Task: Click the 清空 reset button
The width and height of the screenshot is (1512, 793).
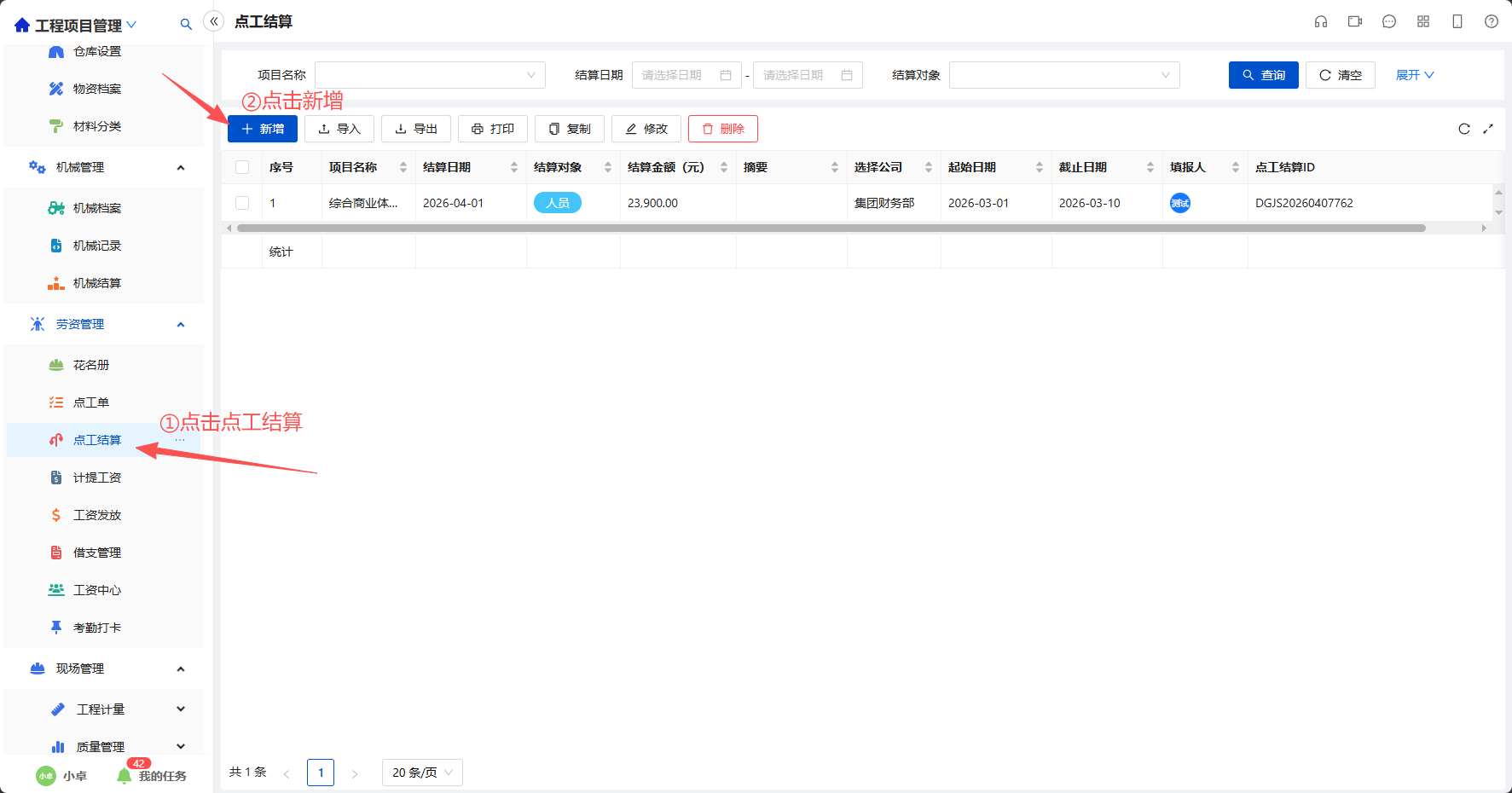Action: click(1341, 75)
